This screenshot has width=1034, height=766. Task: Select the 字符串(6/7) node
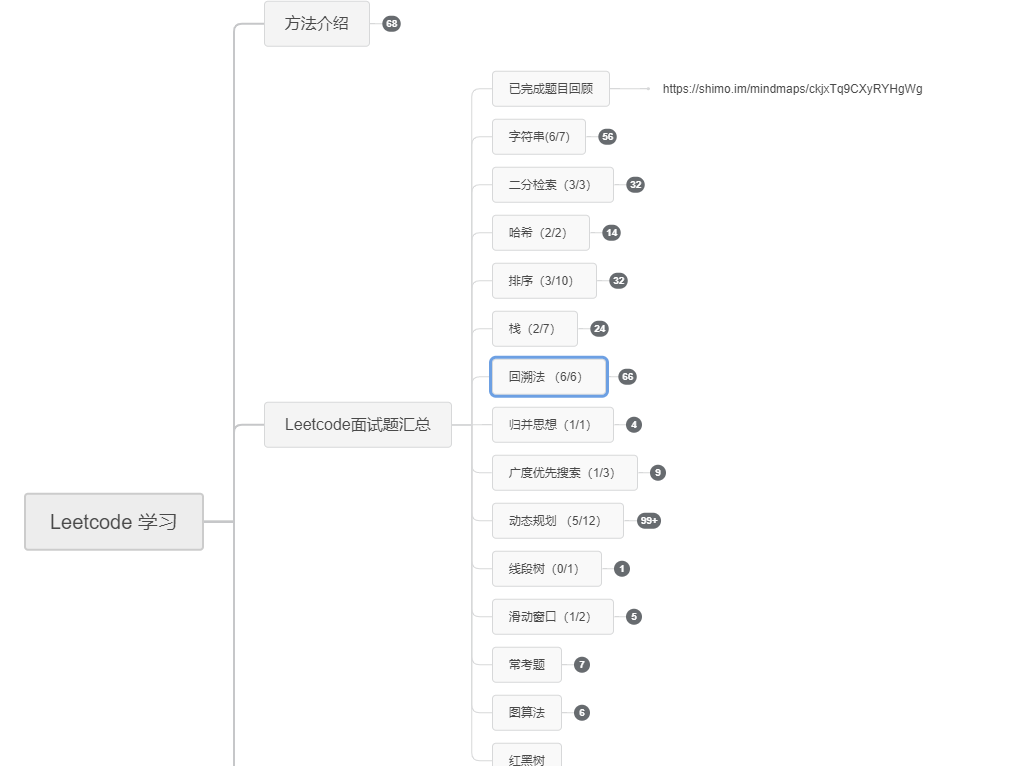(x=539, y=136)
